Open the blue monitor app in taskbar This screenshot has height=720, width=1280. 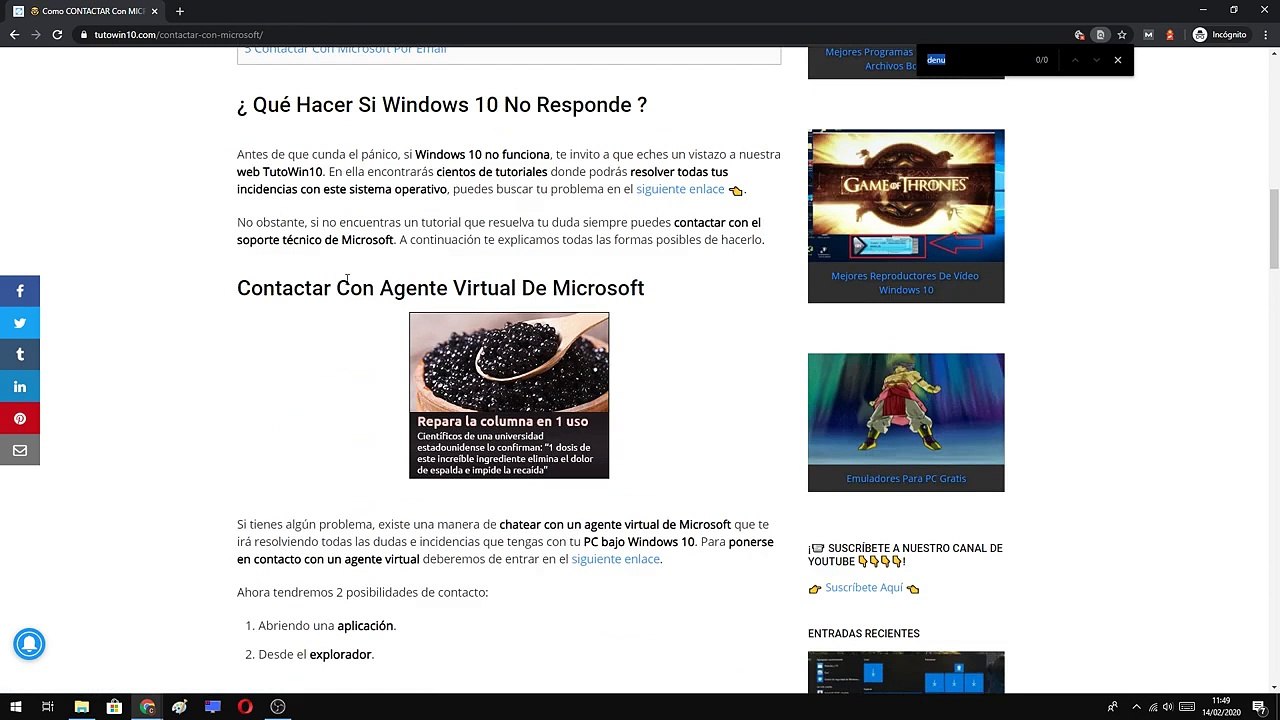pyautogui.click(x=212, y=707)
